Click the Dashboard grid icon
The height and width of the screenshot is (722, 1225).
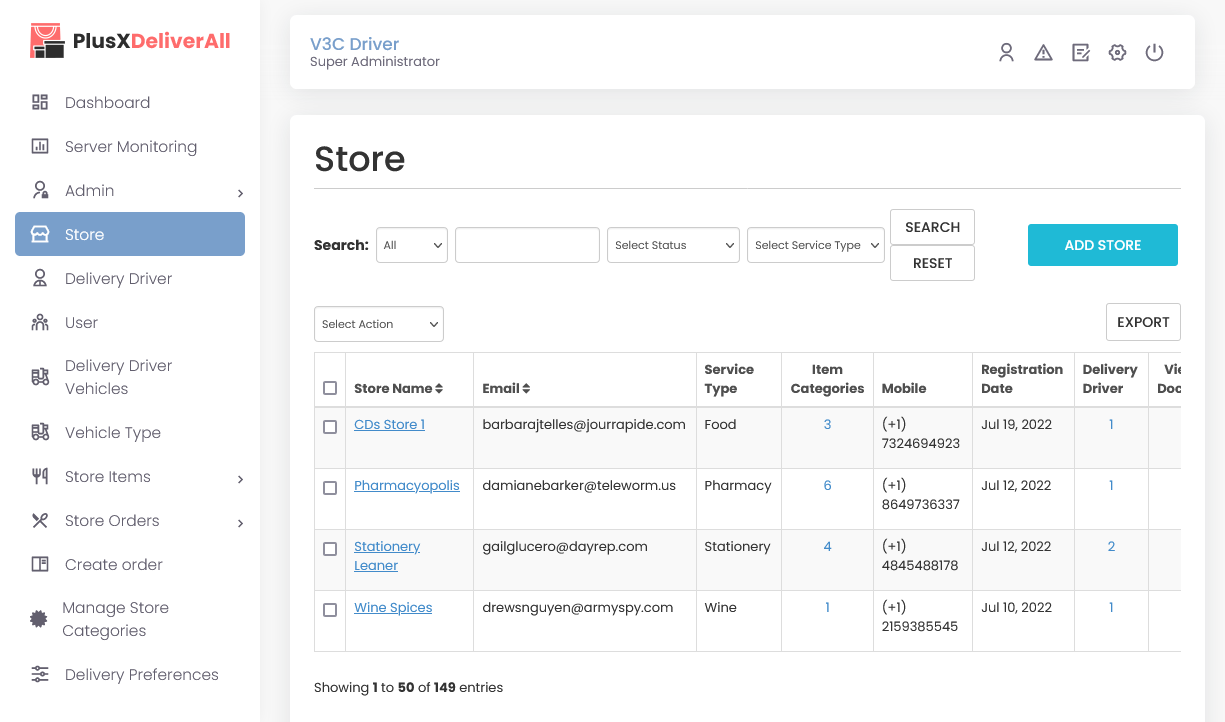(x=40, y=102)
